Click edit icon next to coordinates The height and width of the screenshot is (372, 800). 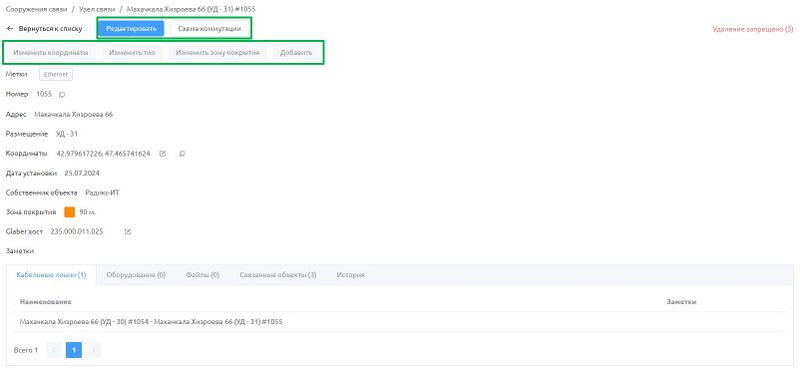(x=162, y=153)
